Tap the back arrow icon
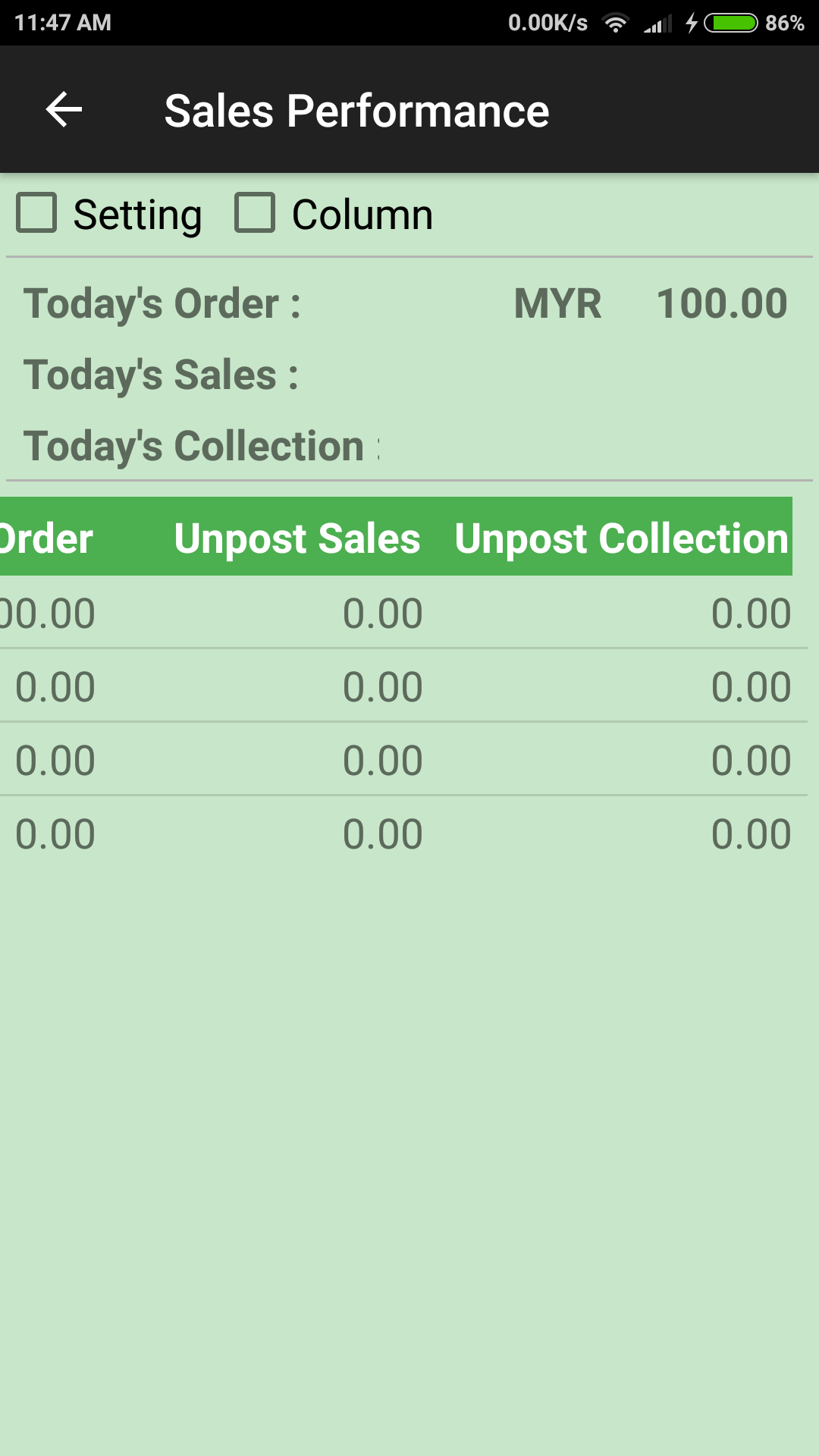The image size is (819, 1456). (x=64, y=110)
